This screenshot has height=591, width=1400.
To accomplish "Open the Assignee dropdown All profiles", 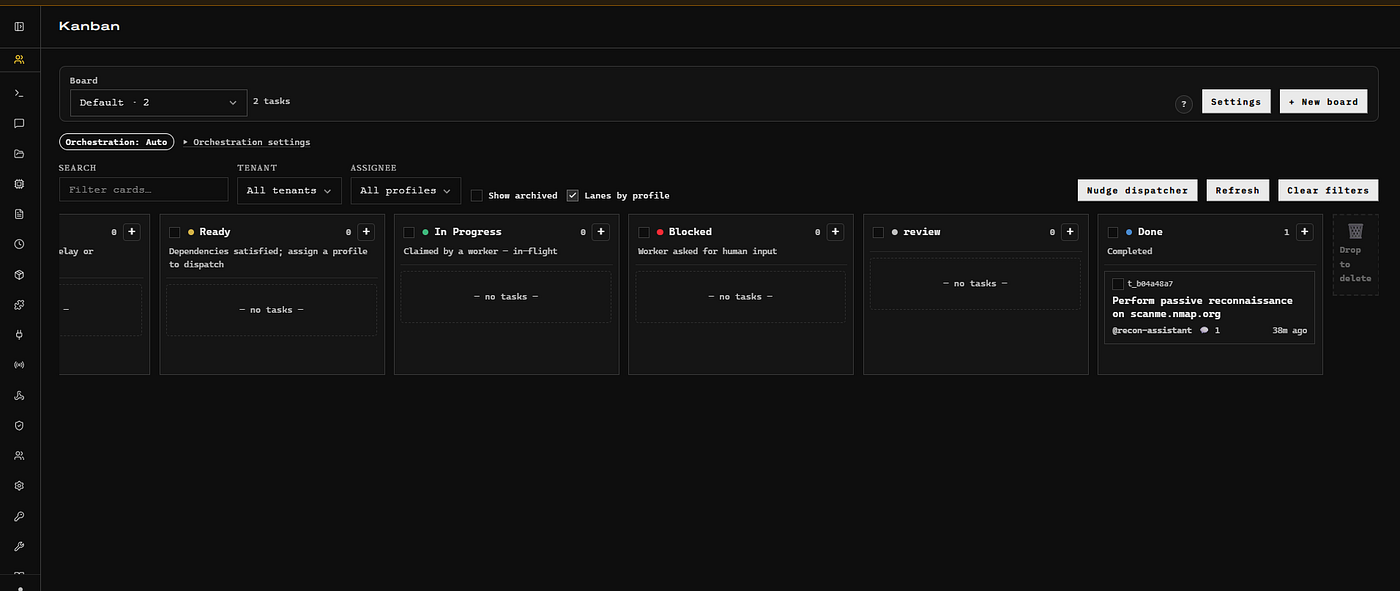I will pos(405,190).
